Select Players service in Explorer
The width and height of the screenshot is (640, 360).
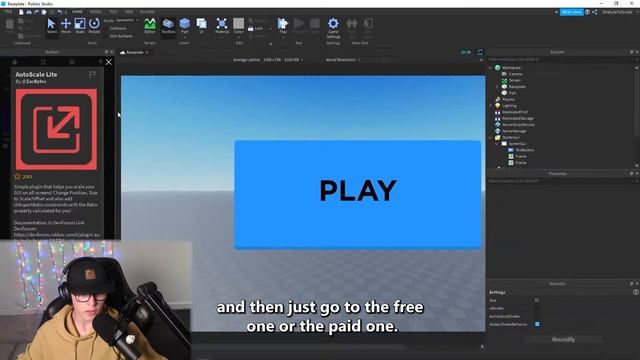(508, 99)
